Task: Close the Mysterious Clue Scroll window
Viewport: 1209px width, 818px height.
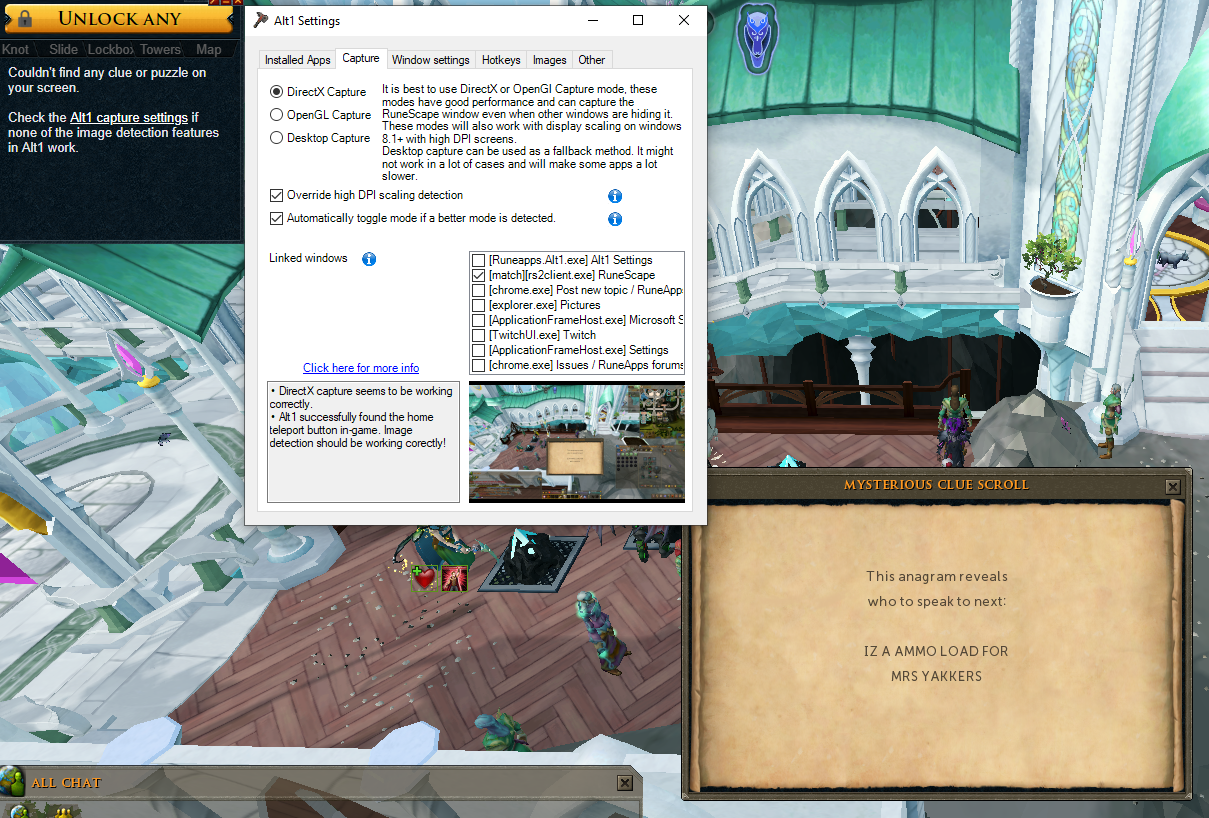Action: click(x=1172, y=486)
